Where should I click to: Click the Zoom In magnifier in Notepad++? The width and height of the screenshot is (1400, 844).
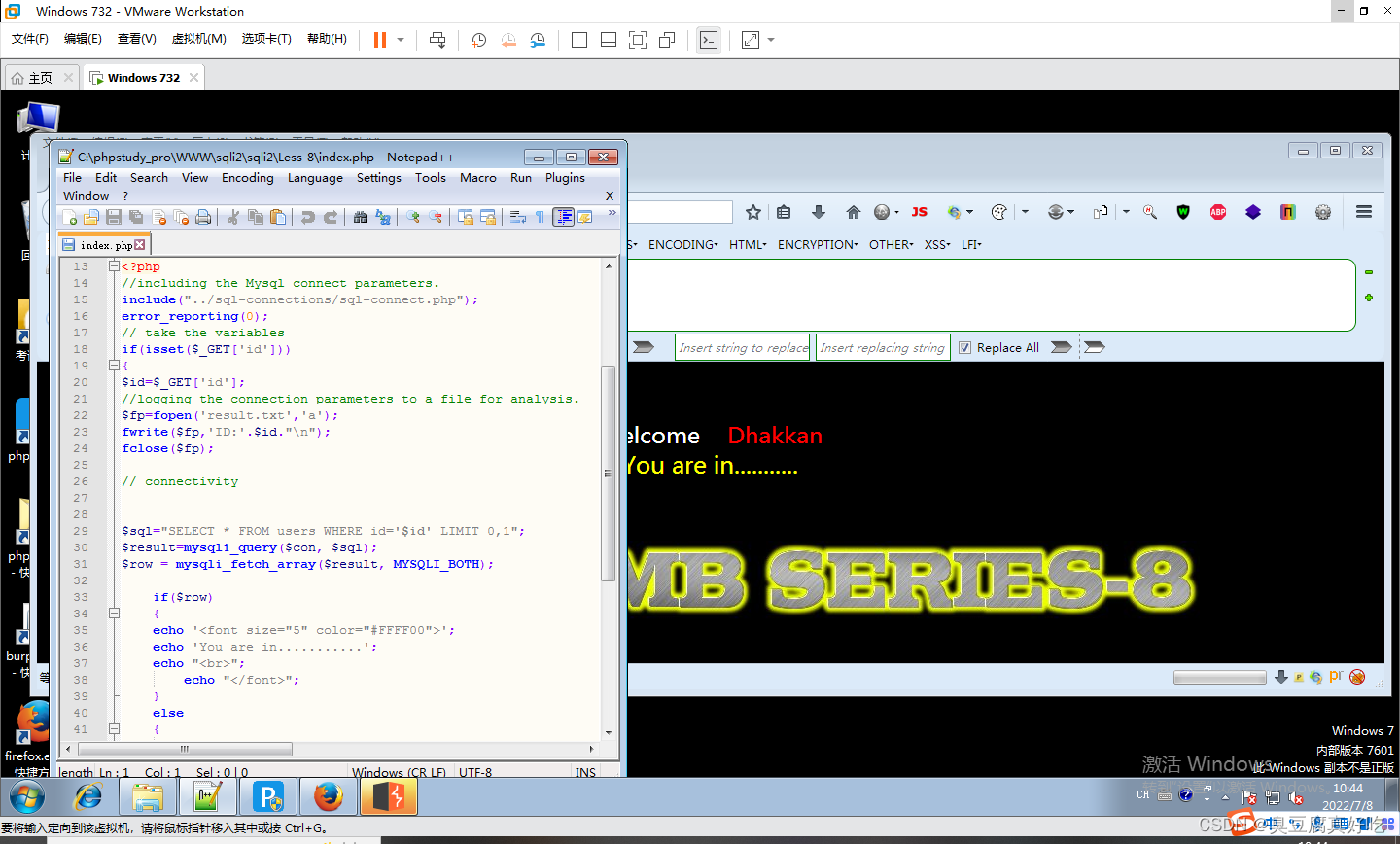[x=414, y=217]
